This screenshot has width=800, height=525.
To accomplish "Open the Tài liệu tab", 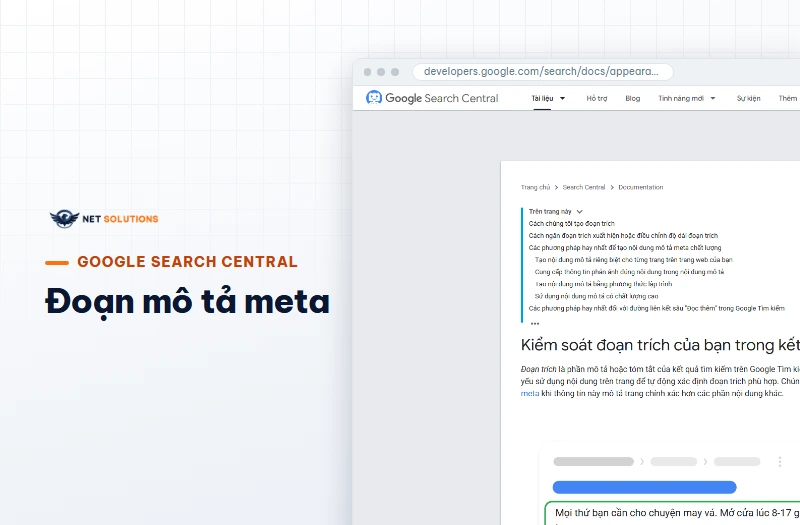I will (542, 98).
